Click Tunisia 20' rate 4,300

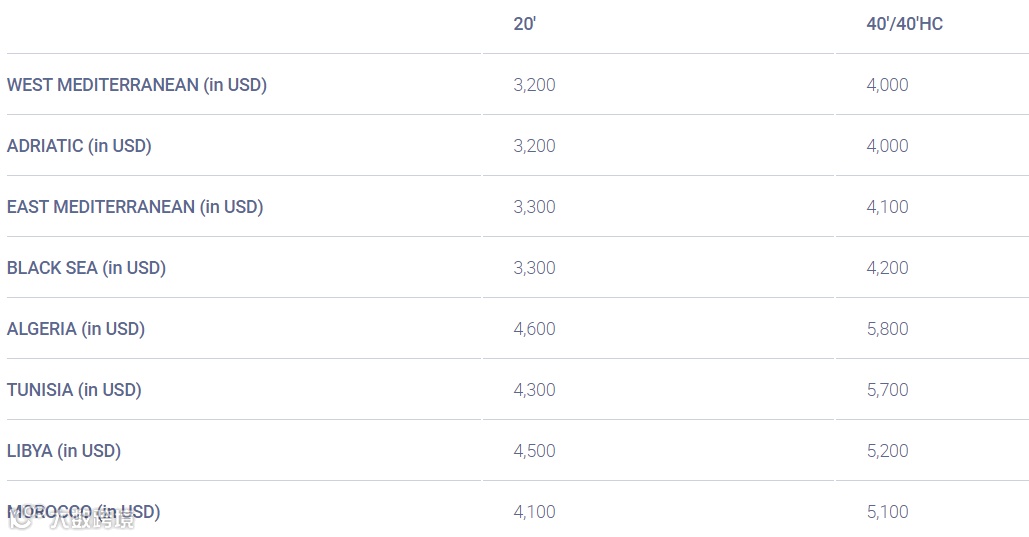534,390
